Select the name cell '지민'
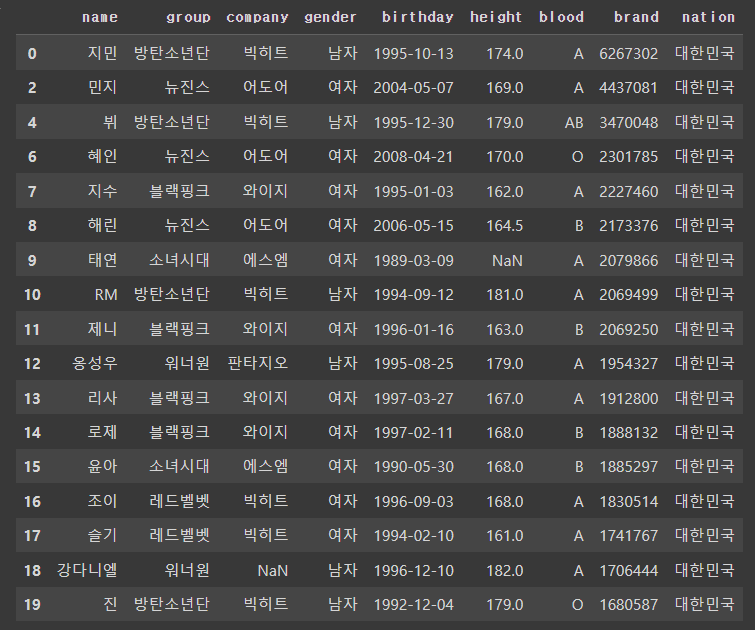This screenshot has width=755, height=630. coord(102,53)
